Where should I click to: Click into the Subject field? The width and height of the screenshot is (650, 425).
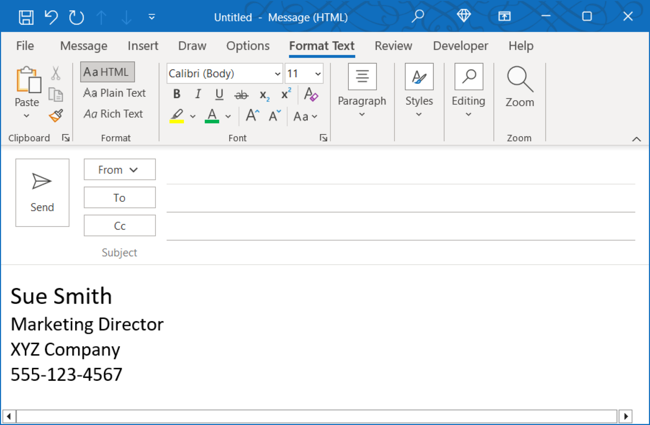[400, 253]
